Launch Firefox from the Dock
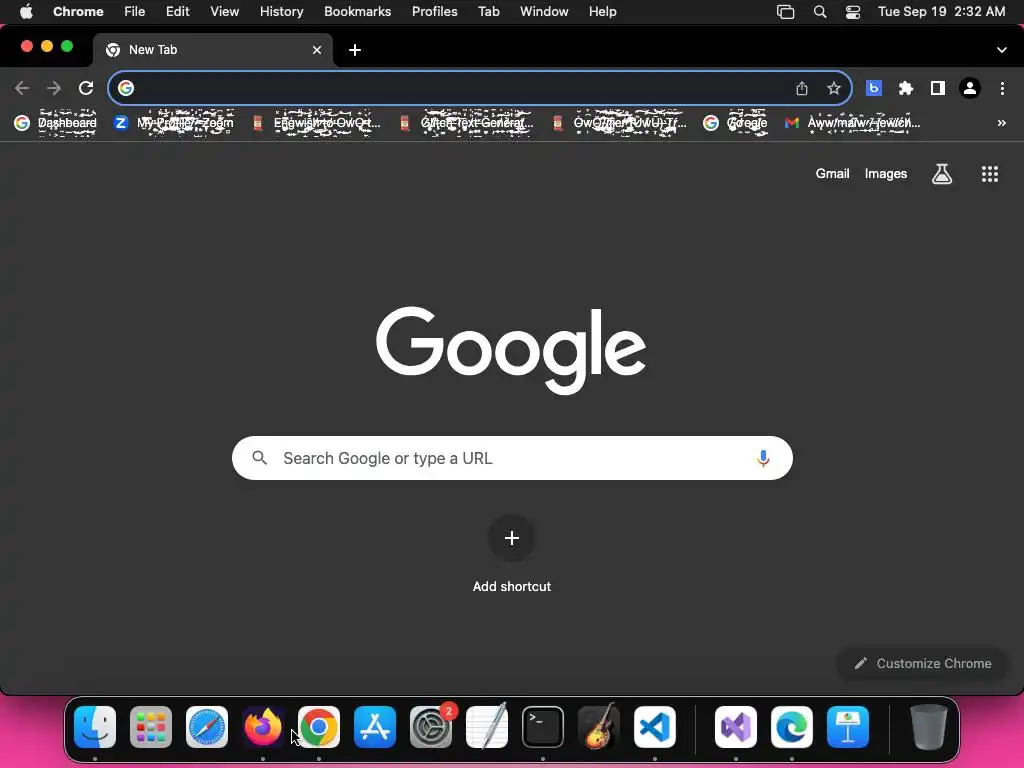 (263, 727)
